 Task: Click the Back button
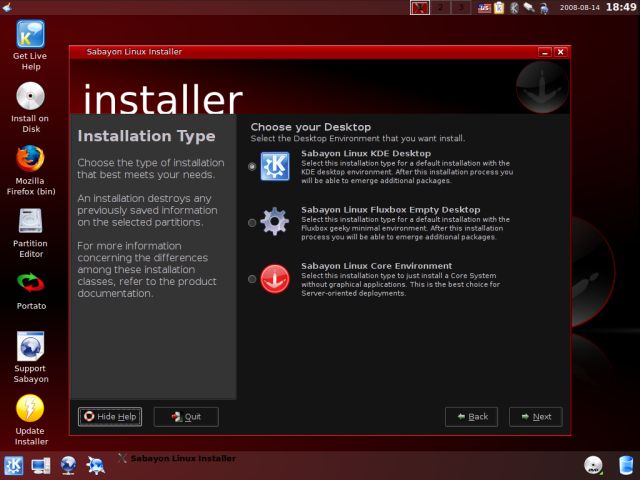tap(471, 417)
